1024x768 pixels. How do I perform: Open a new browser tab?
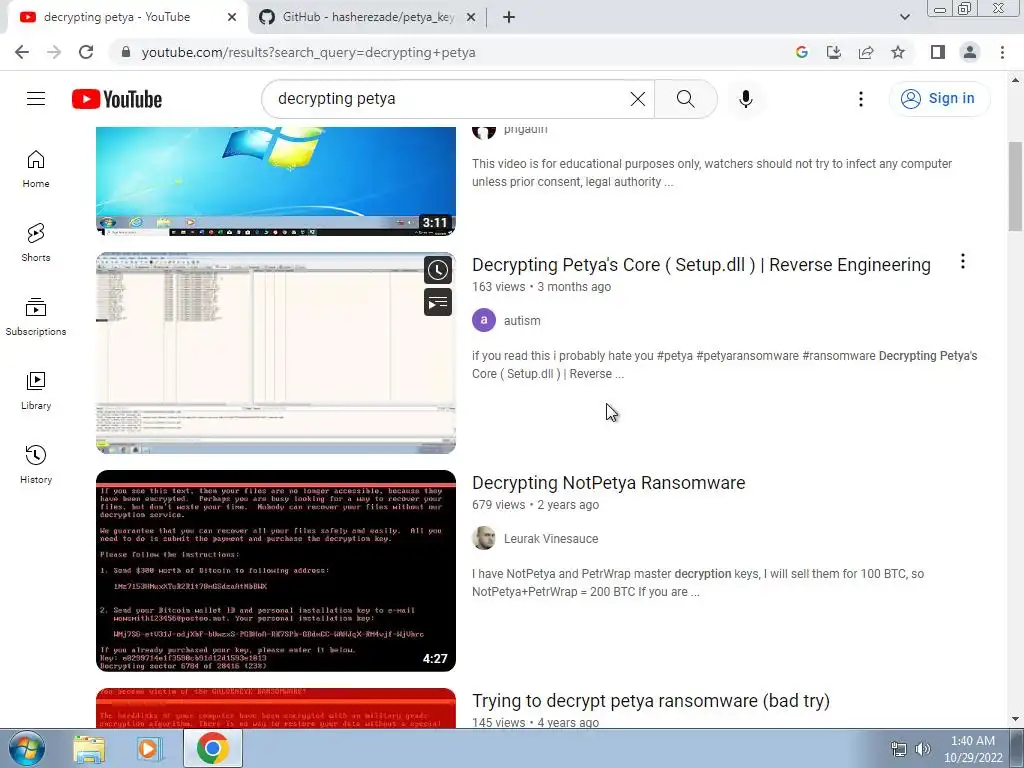point(509,17)
